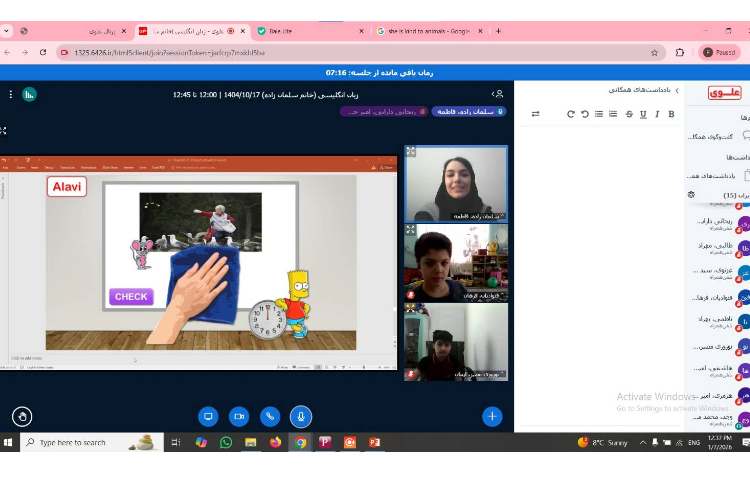This screenshot has height=480, width=750.
Task: Click the share screen monitor button
Action: coord(209,416)
